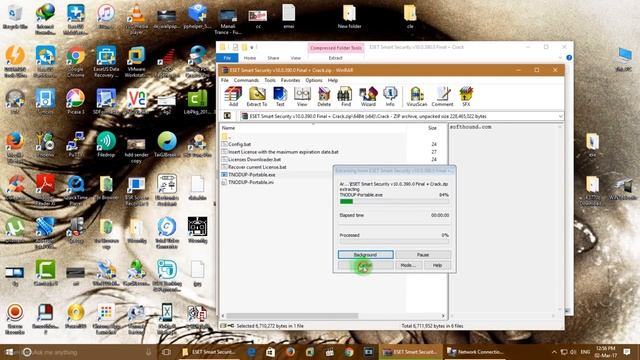Select the VNC desktop icon
The width and height of the screenshot is (640, 360).
click(x=136, y=101)
